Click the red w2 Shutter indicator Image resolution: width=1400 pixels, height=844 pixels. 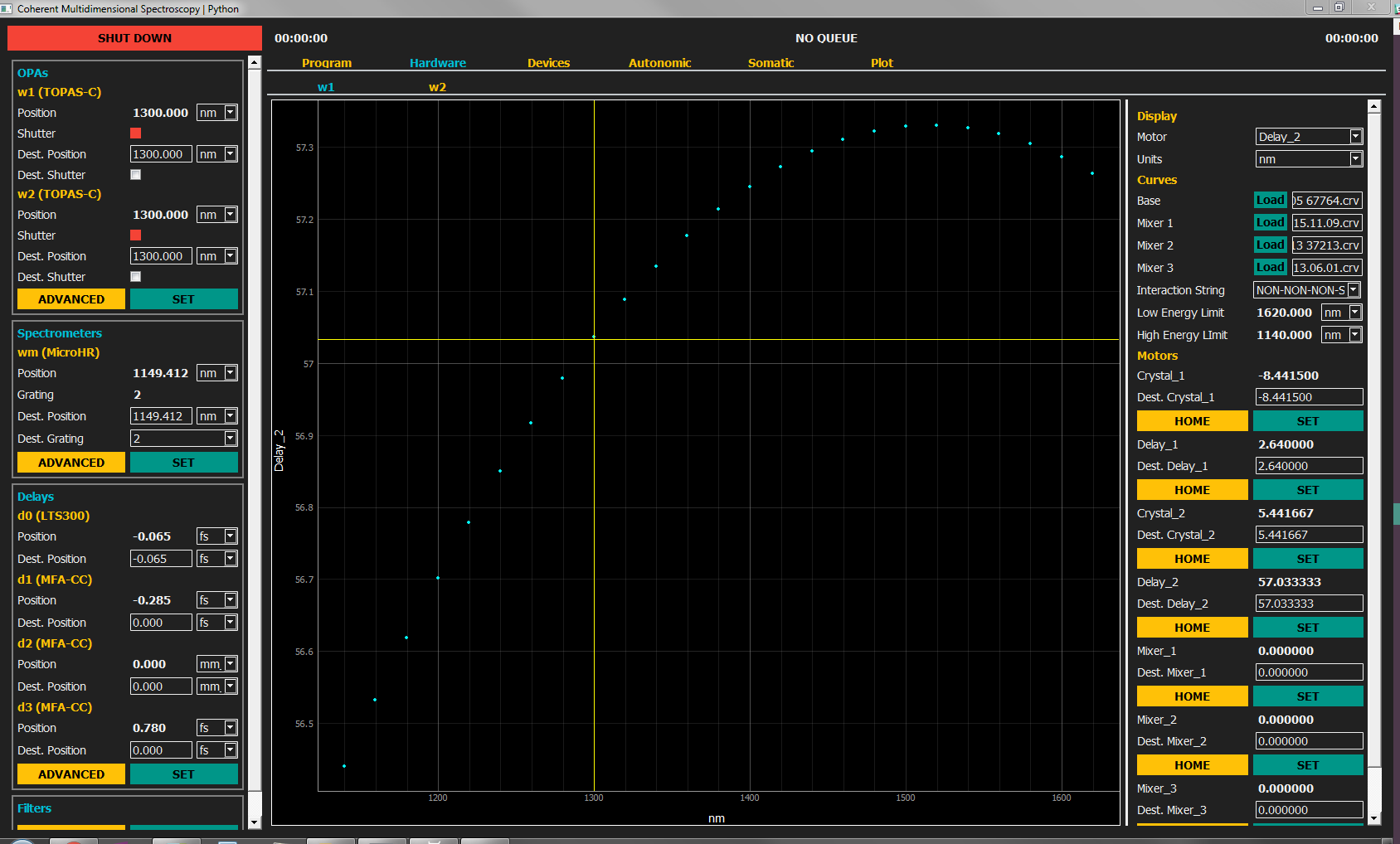136,235
